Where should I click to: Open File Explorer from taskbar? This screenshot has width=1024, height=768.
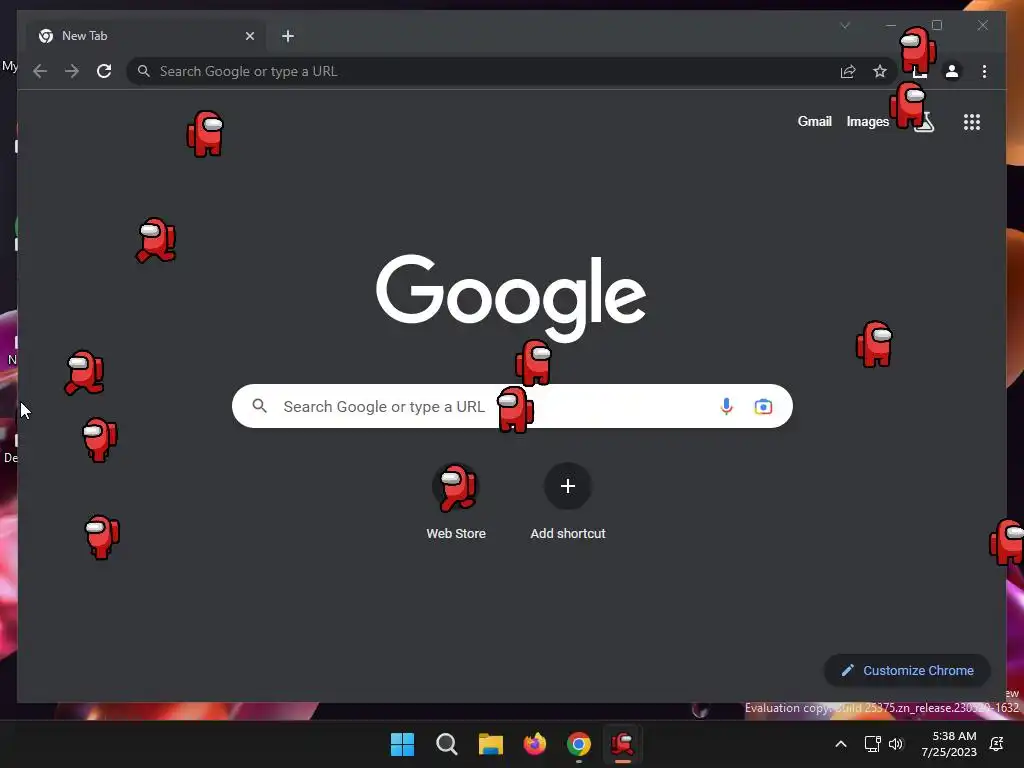[x=490, y=744]
